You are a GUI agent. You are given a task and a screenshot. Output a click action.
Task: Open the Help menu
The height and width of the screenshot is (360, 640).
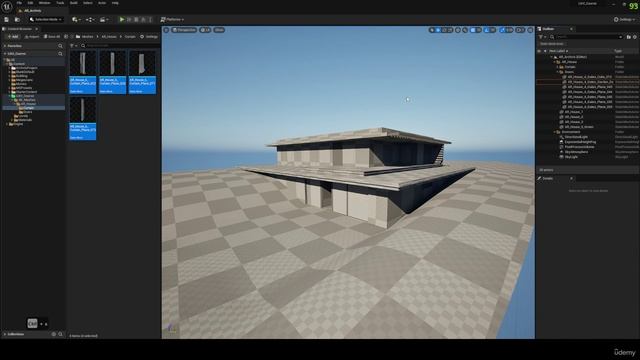point(115,3)
